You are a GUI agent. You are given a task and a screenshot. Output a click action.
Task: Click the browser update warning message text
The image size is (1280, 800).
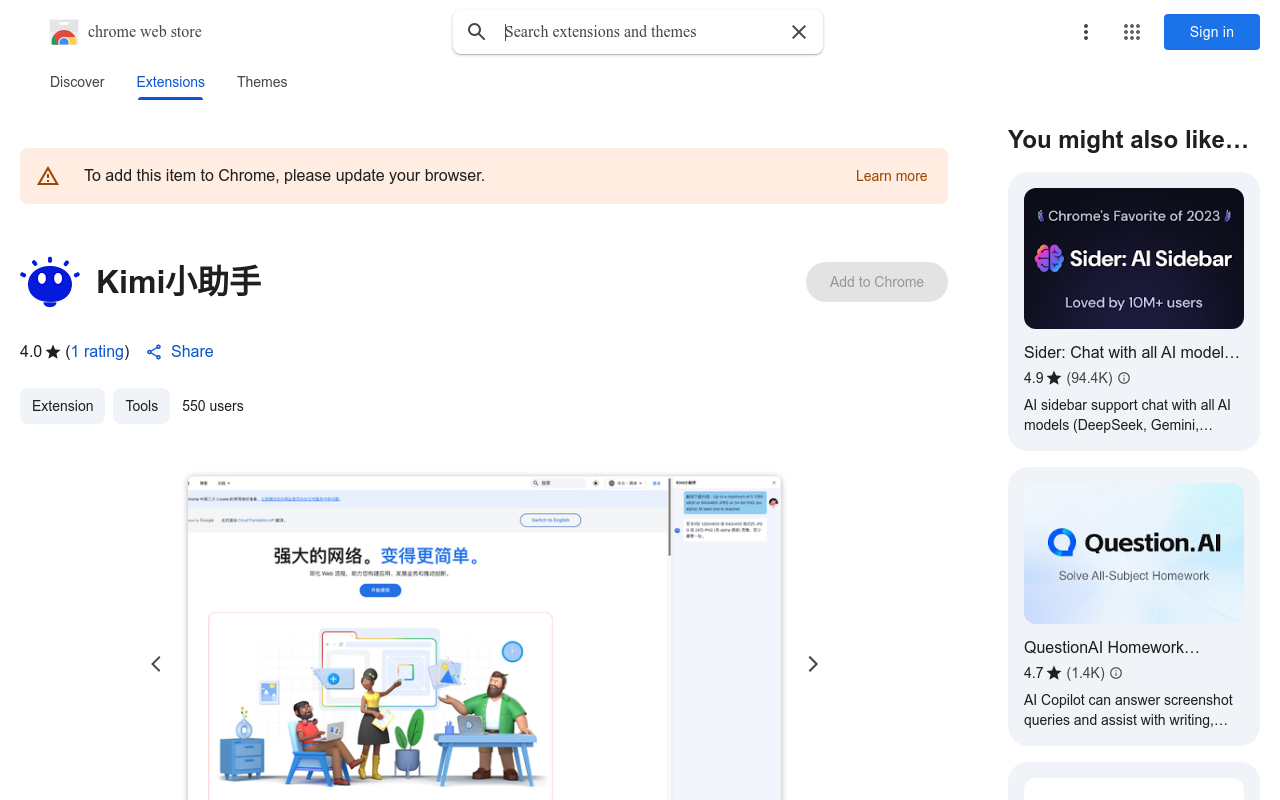point(285,176)
